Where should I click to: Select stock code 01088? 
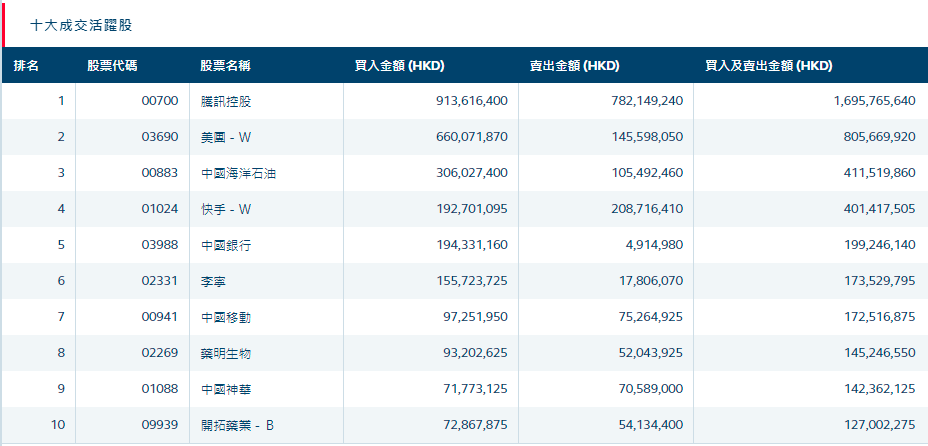(160, 390)
